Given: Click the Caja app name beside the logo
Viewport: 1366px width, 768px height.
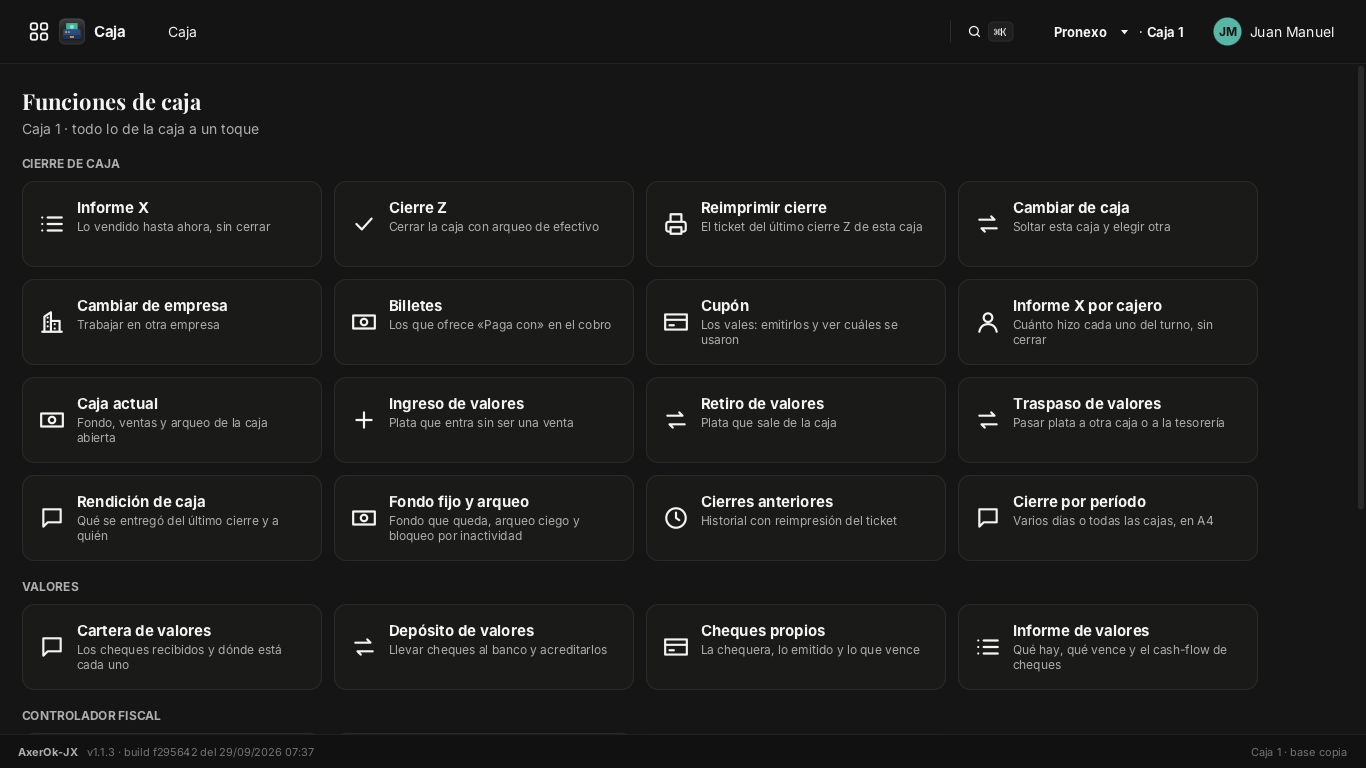Looking at the screenshot, I should coord(110,32).
